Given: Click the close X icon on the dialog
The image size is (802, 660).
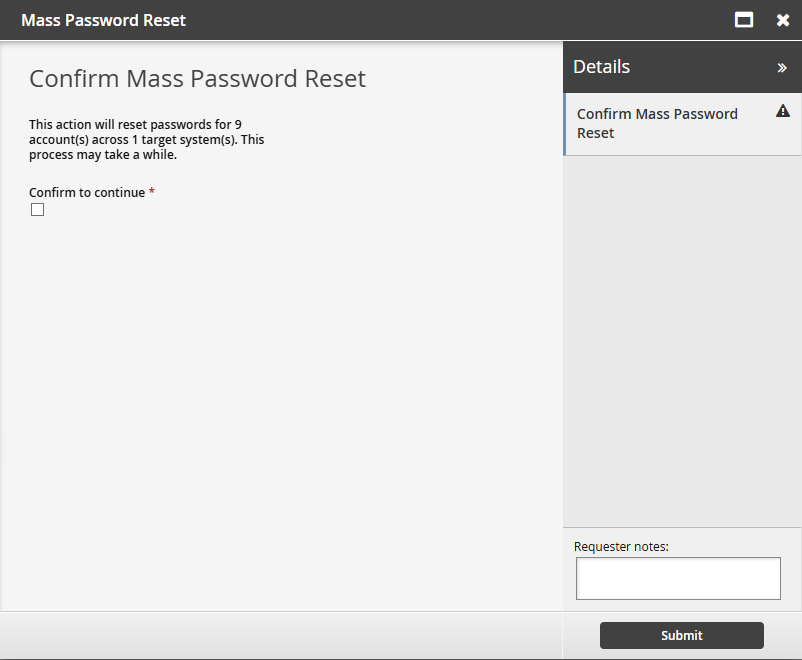Looking at the screenshot, I should click(x=783, y=19).
